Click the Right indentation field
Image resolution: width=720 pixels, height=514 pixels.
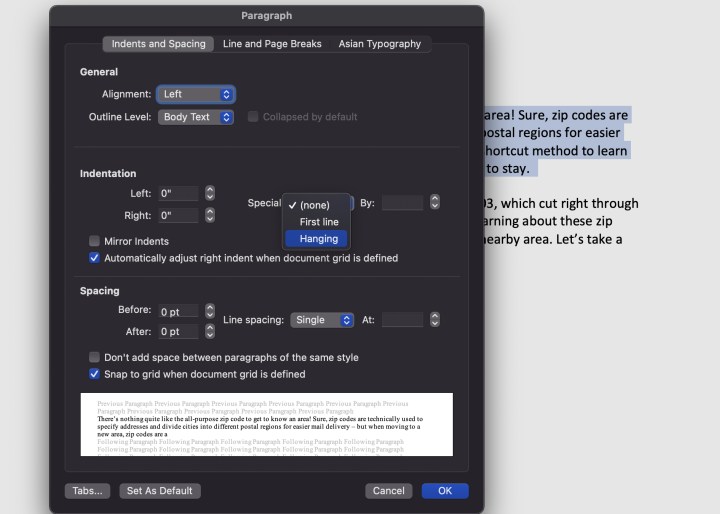[178, 215]
